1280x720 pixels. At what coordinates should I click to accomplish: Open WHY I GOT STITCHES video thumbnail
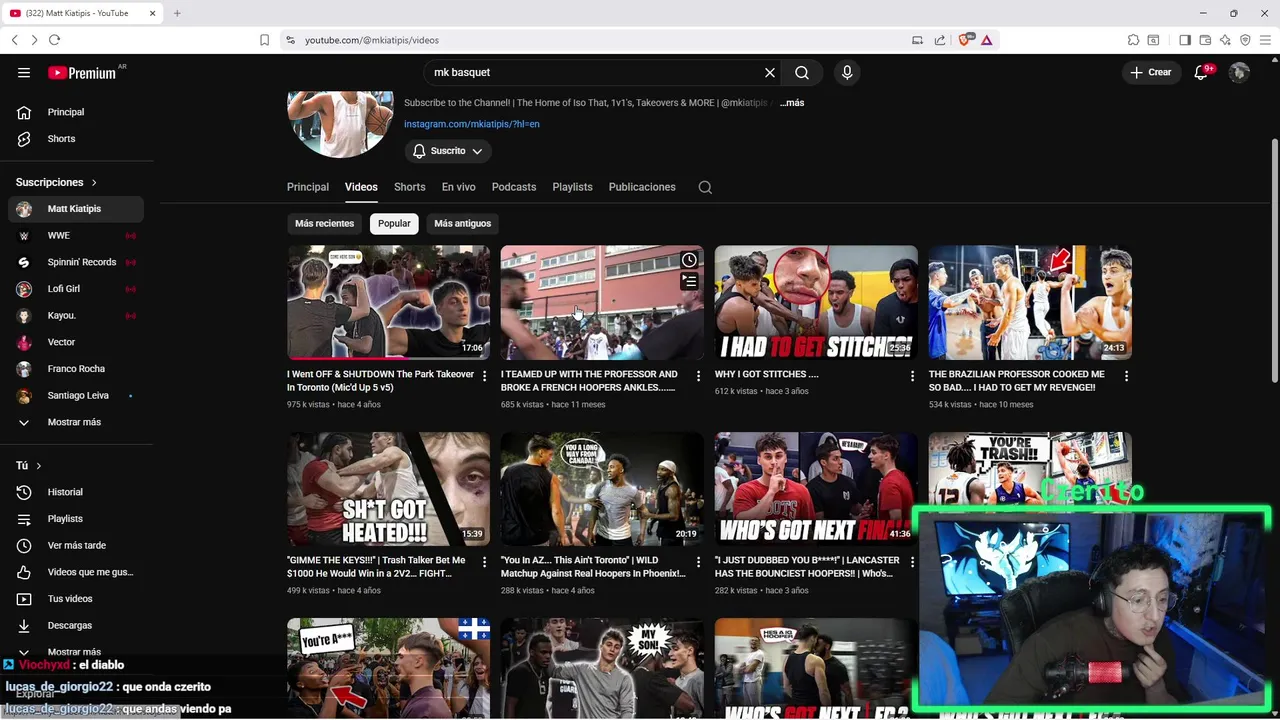(816, 303)
